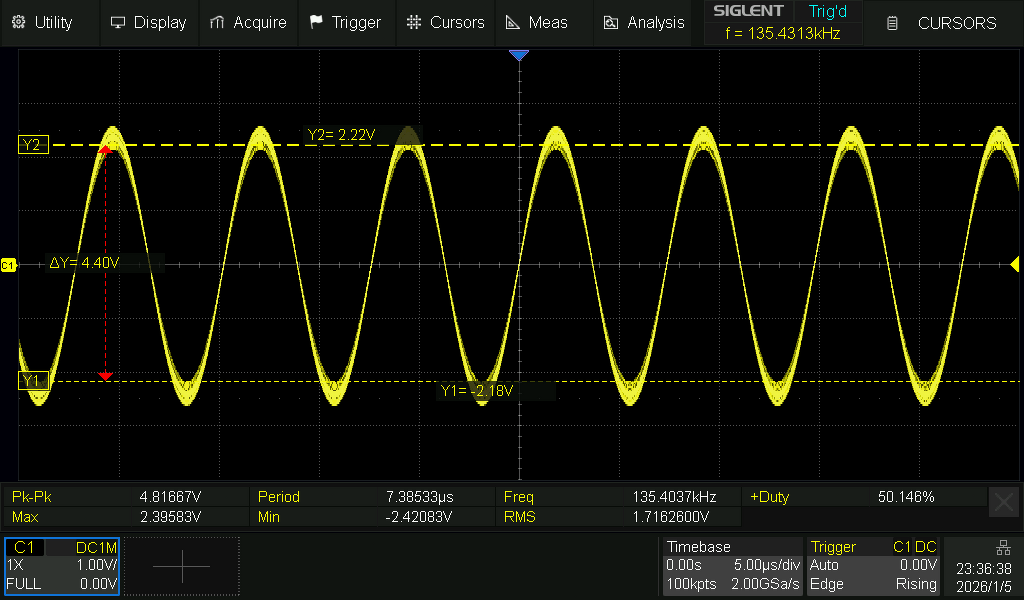This screenshot has height=600, width=1024.
Task: Click the CURSORS panel list icon
Action: coord(892,24)
